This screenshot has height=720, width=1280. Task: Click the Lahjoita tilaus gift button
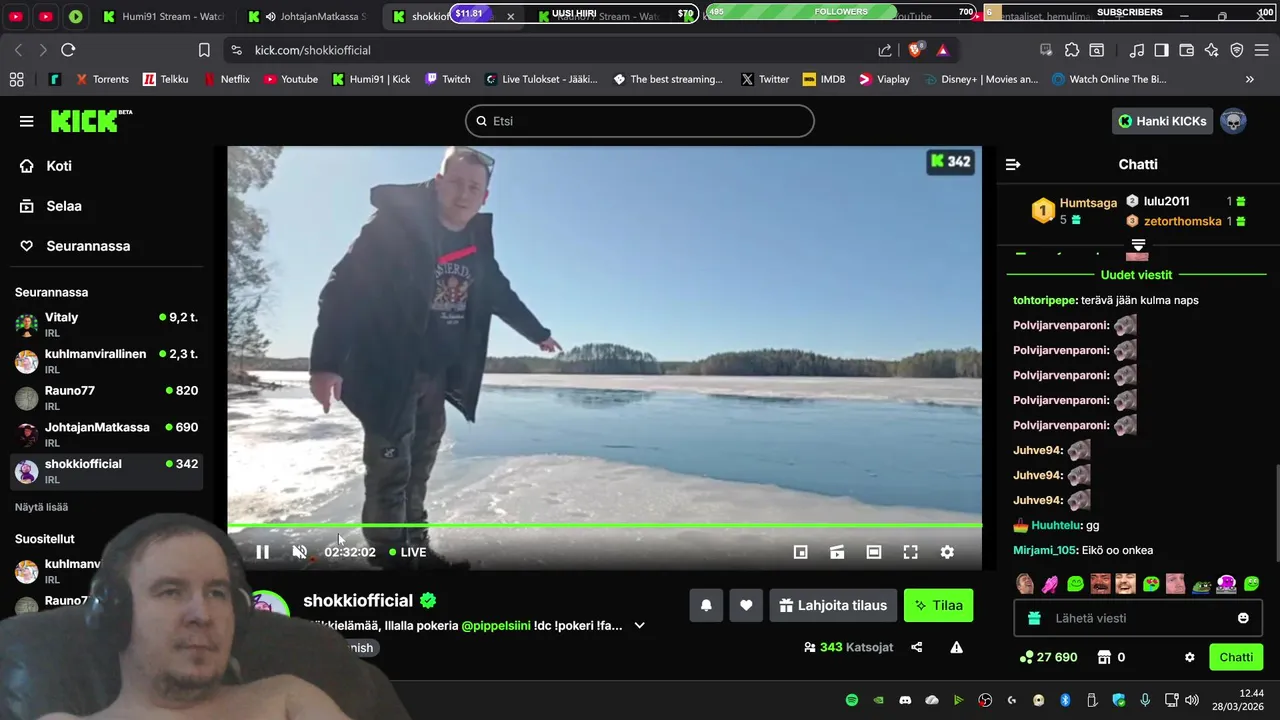coord(833,605)
